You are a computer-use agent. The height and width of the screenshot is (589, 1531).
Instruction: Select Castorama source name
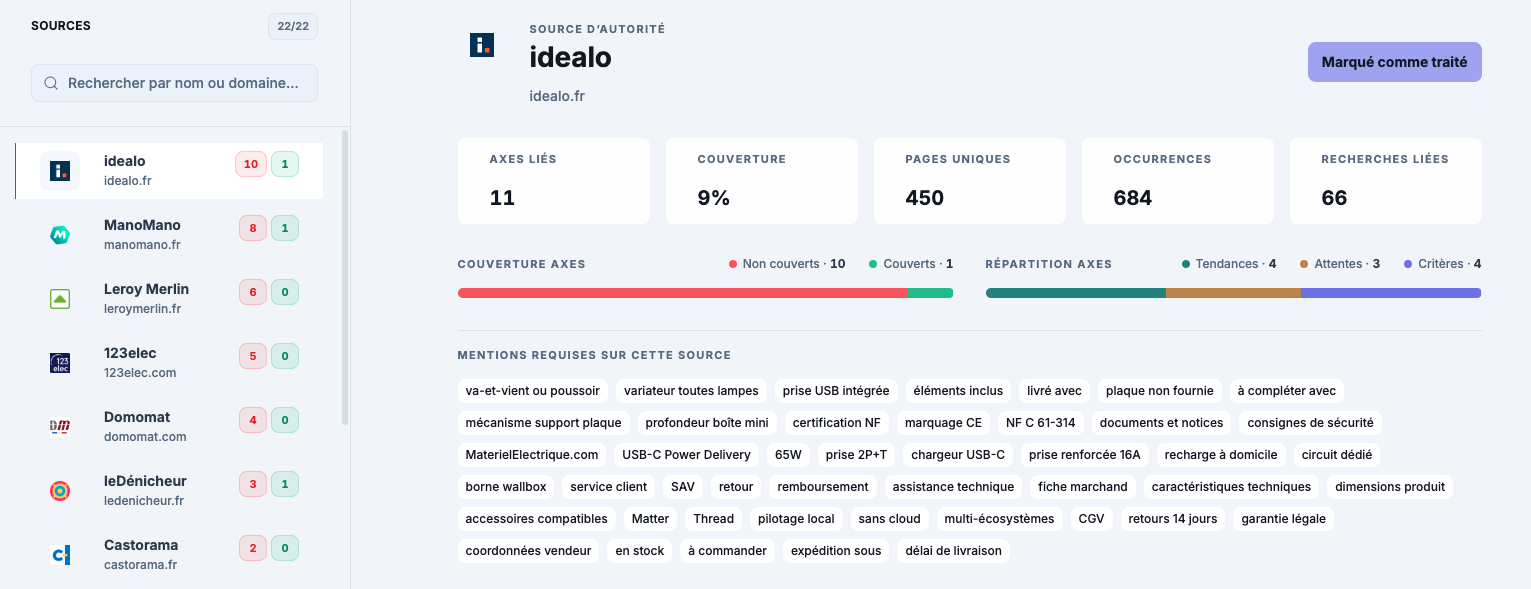141,545
